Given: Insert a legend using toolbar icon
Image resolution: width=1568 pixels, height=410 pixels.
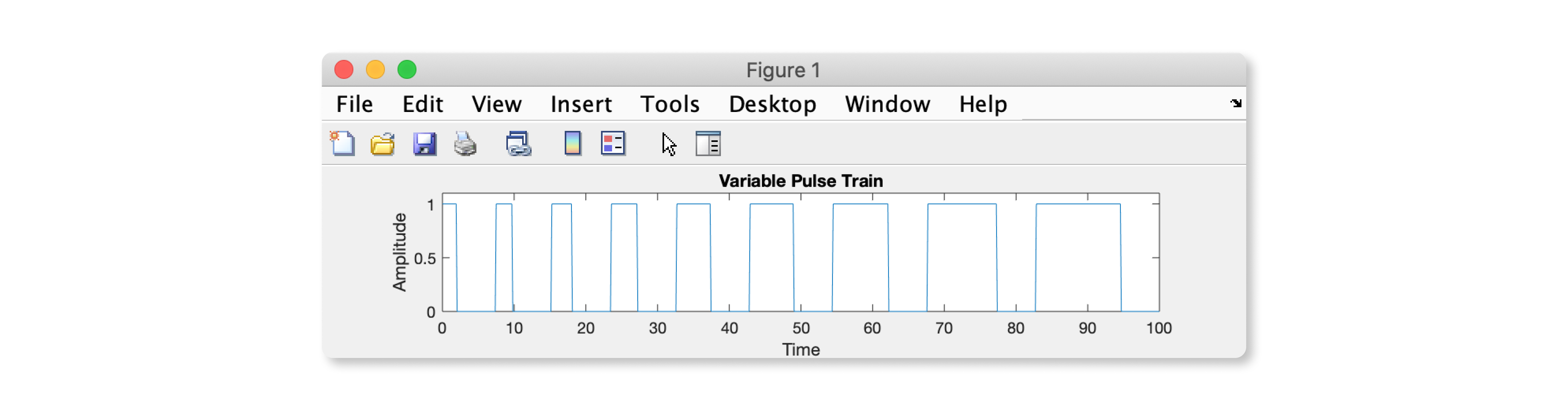Looking at the screenshot, I should tap(613, 144).
